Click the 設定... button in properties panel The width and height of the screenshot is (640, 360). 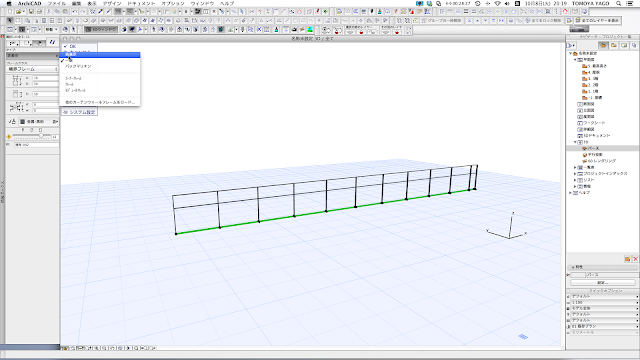point(603,282)
